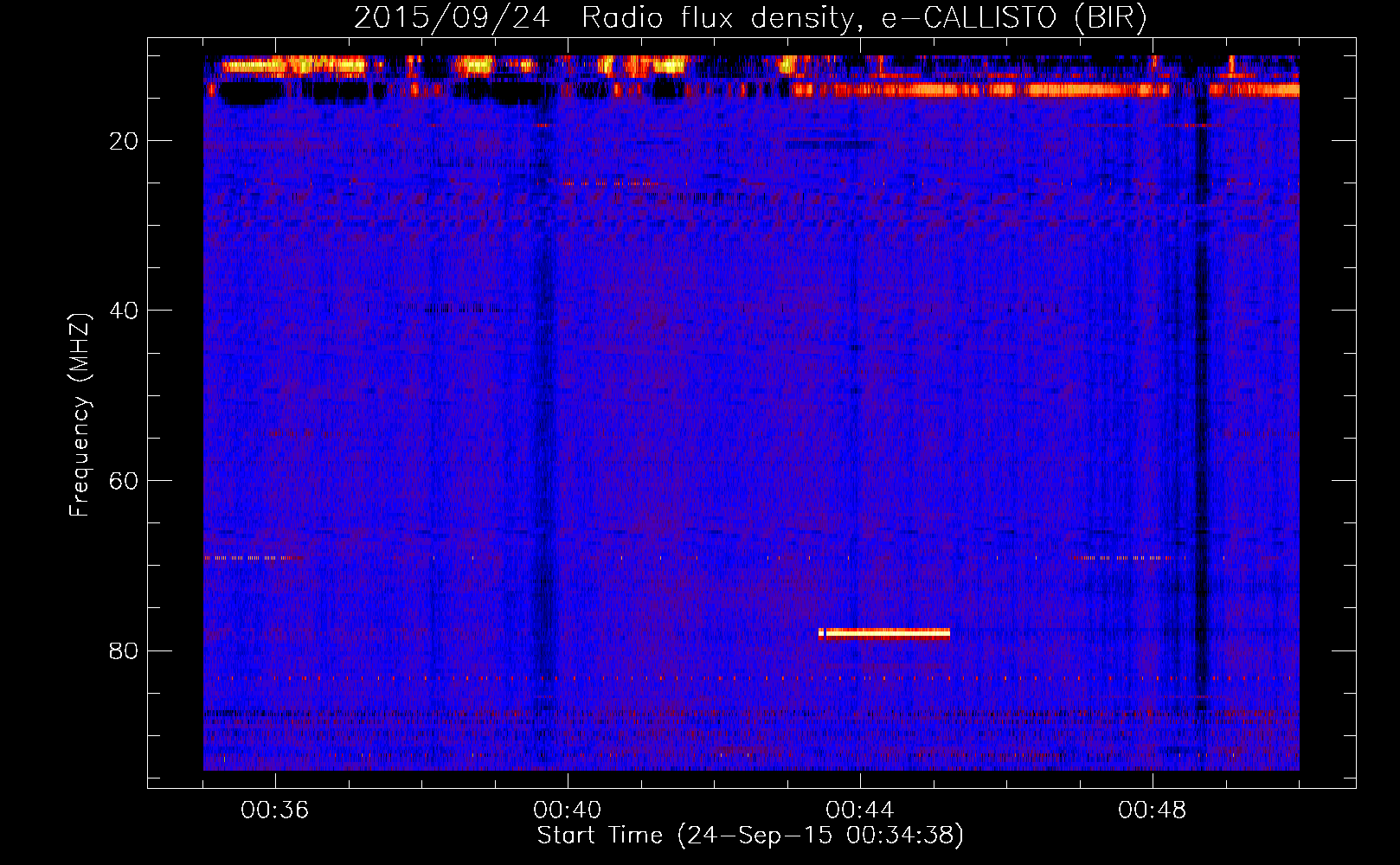1400x865 pixels.
Task: Click the 20 frequency tick label
Action: [x=125, y=141]
